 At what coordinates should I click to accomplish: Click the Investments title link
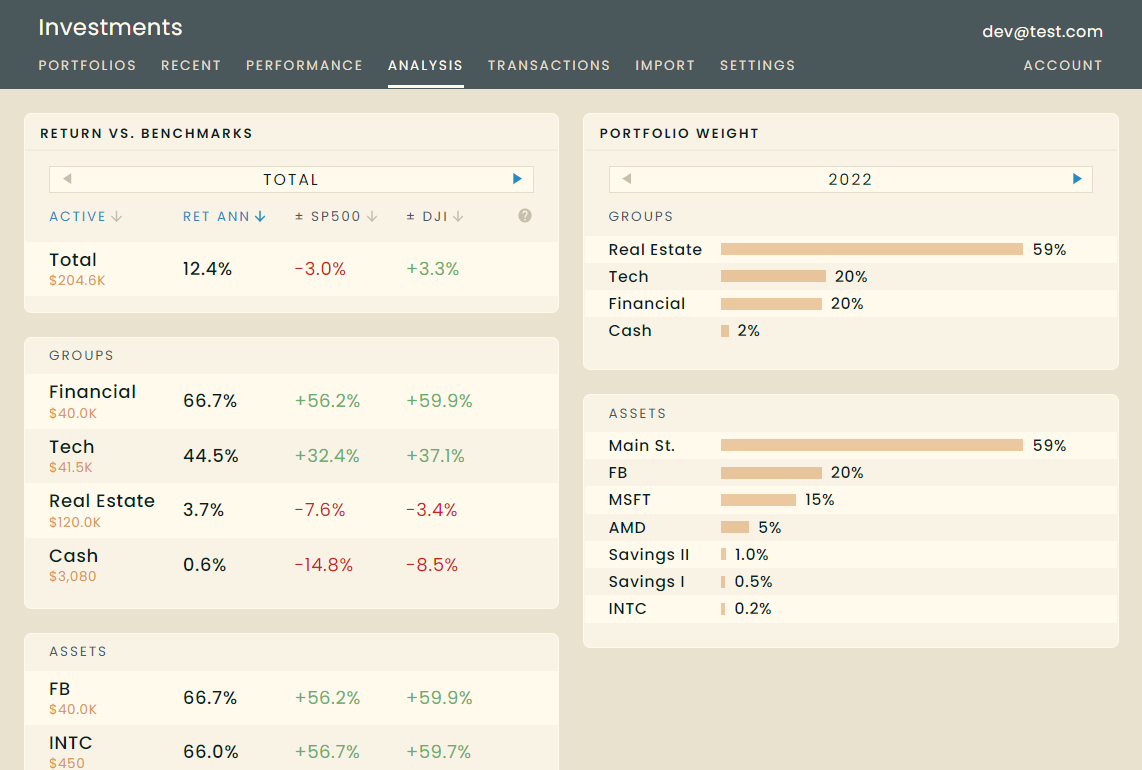[x=110, y=27]
